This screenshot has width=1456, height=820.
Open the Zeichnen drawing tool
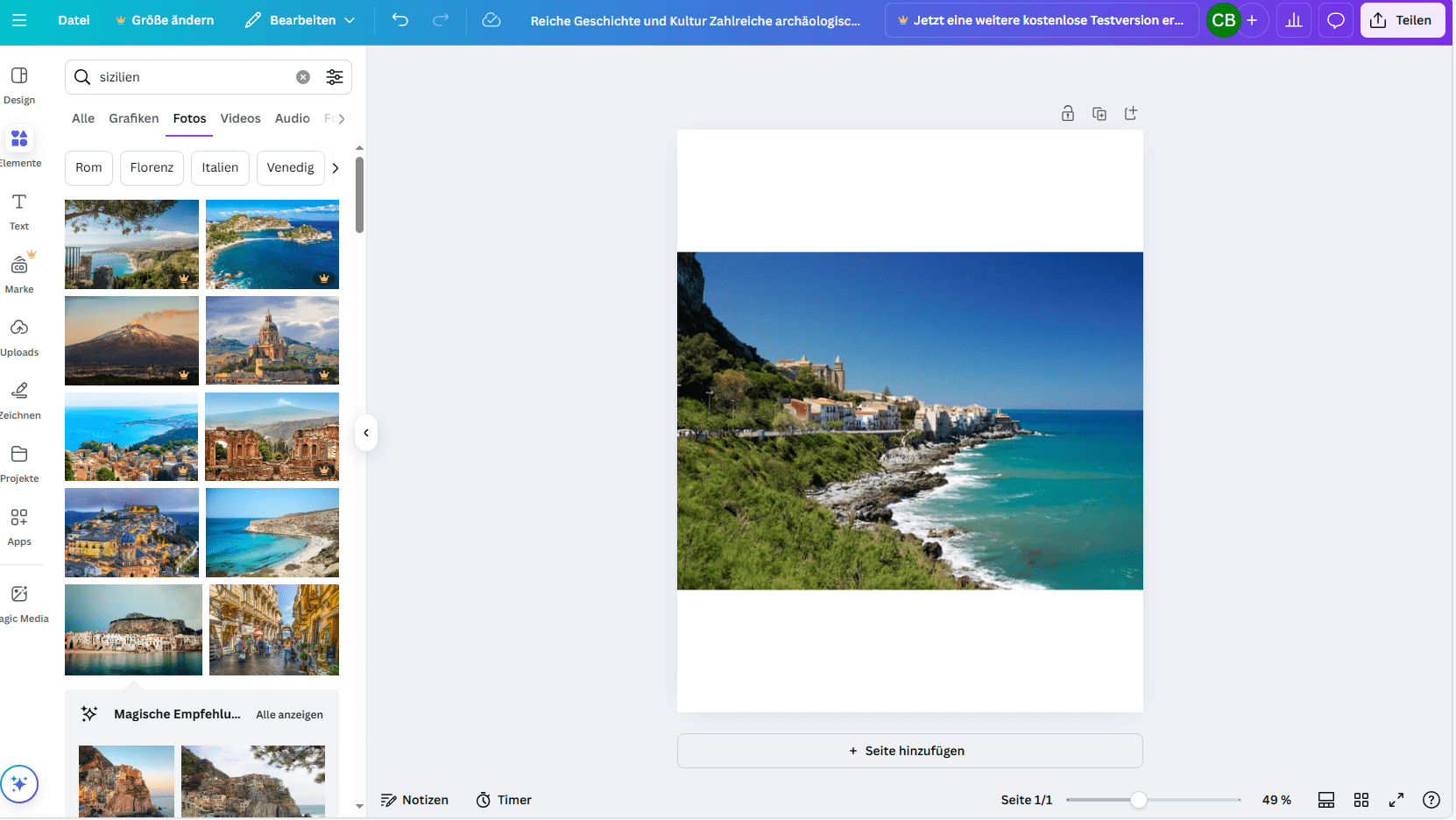19,399
